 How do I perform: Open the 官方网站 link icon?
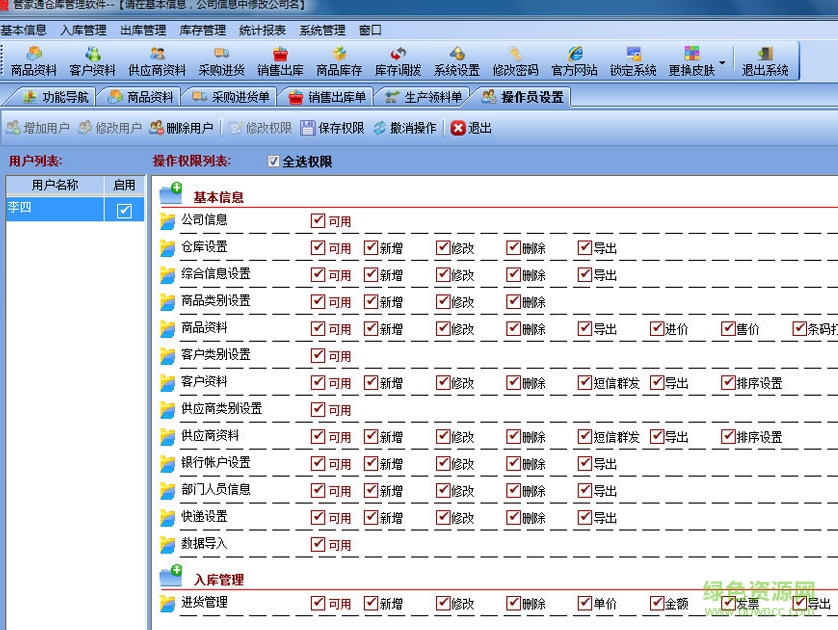click(574, 60)
